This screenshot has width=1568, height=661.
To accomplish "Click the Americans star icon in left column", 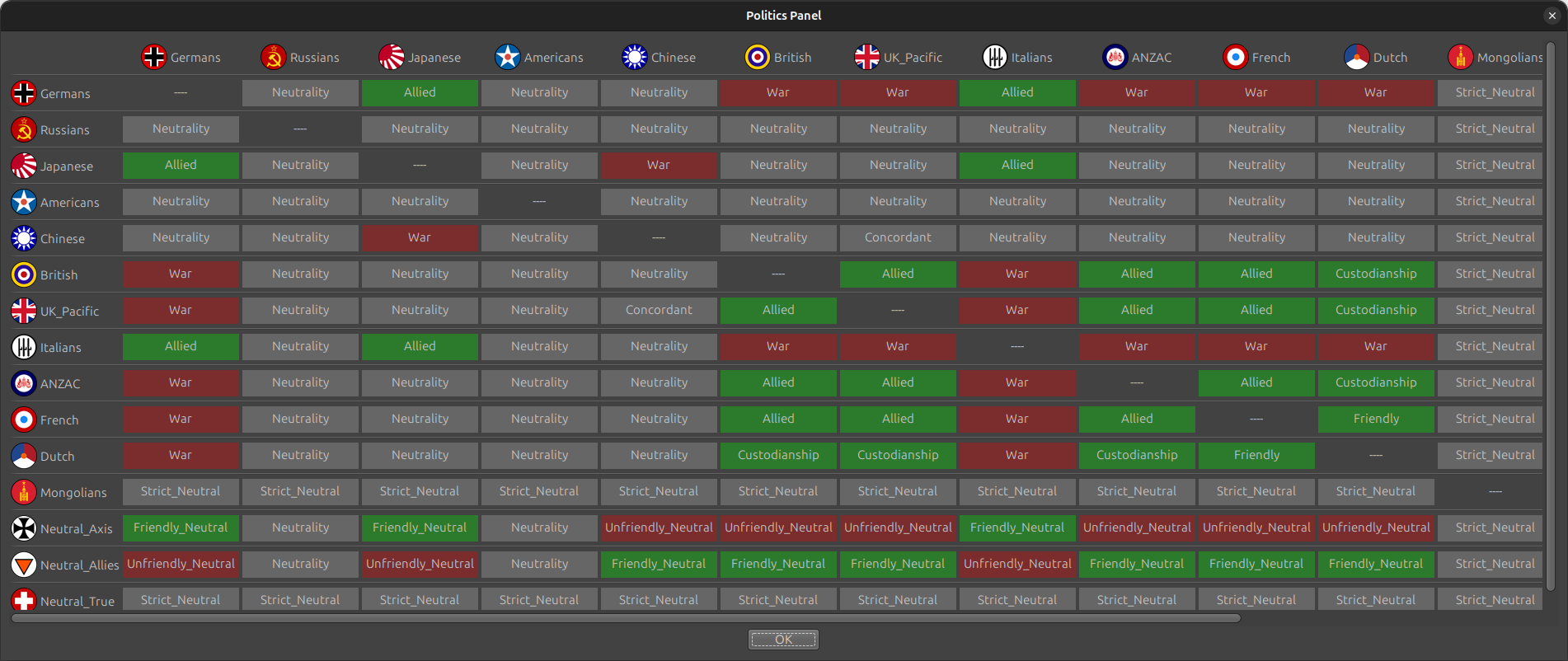I will tap(24, 202).
